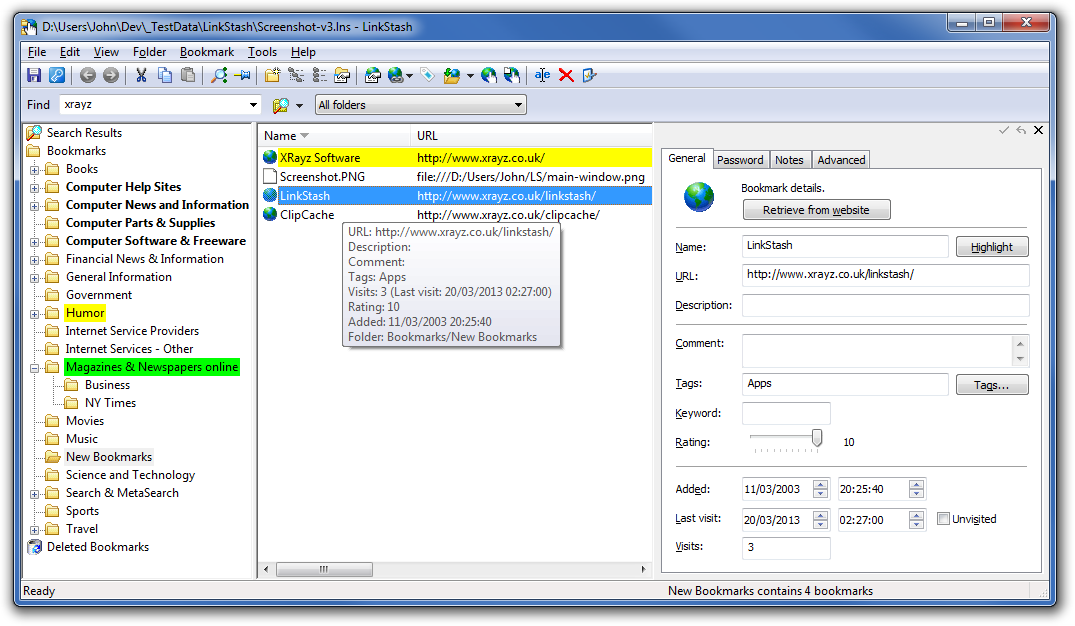Click the Cut scissors icon
The width and height of the screenshot is (1075, 626).
141,75
